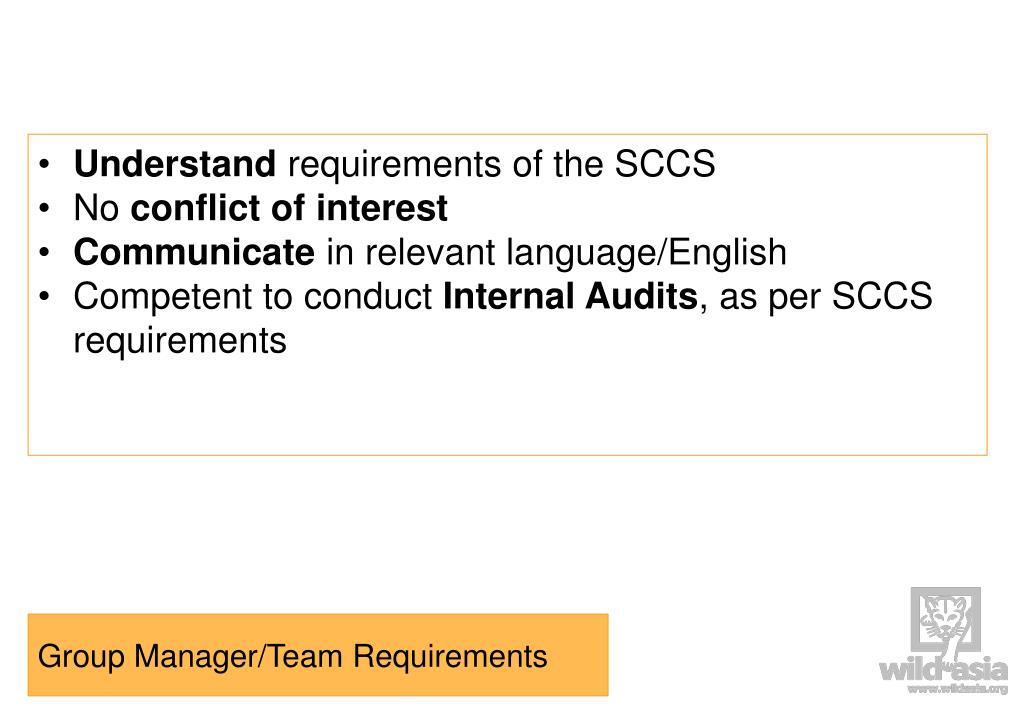Click the bullet dot beside No conflict

pos(44,208)
